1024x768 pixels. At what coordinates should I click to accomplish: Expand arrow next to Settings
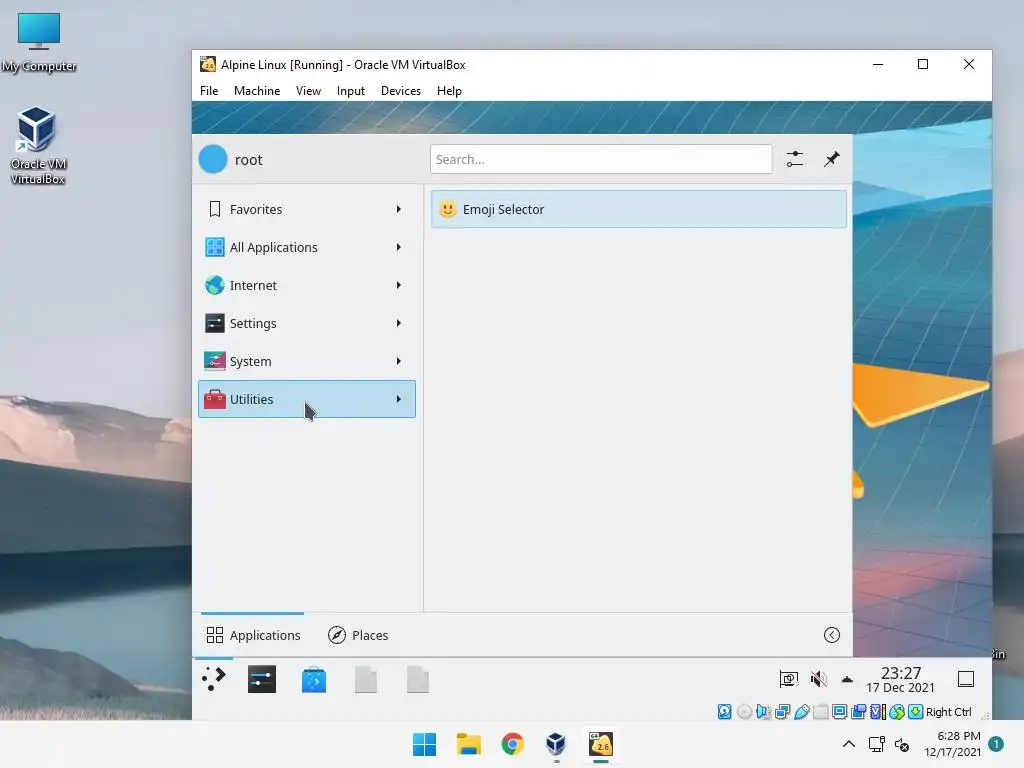click(x=398, y=323)
